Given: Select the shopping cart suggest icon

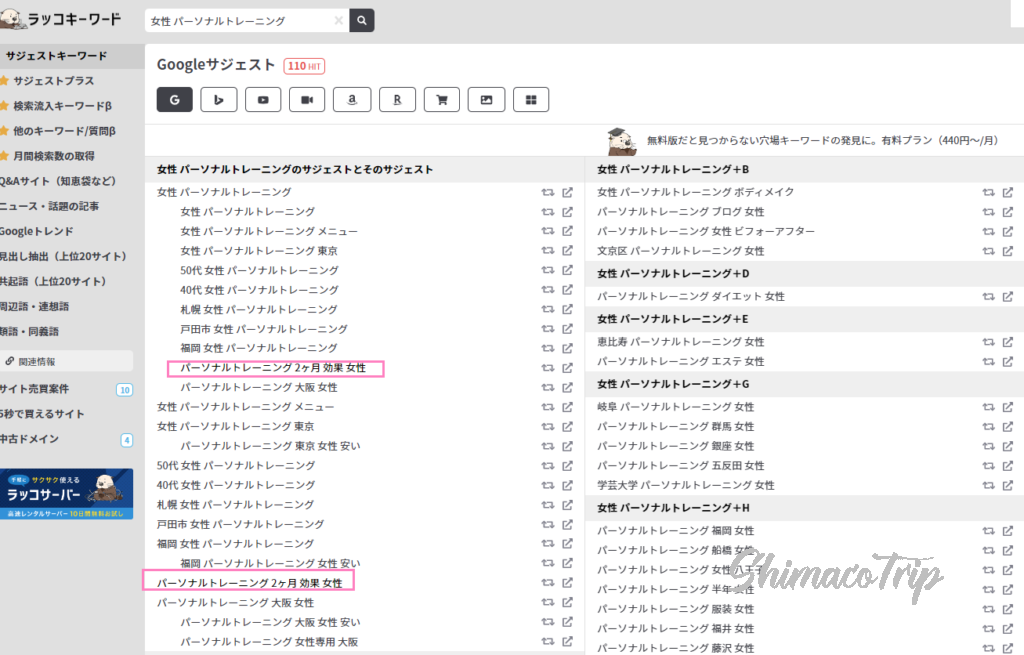Looking at the screenshot, I should [x=441, y=99].
